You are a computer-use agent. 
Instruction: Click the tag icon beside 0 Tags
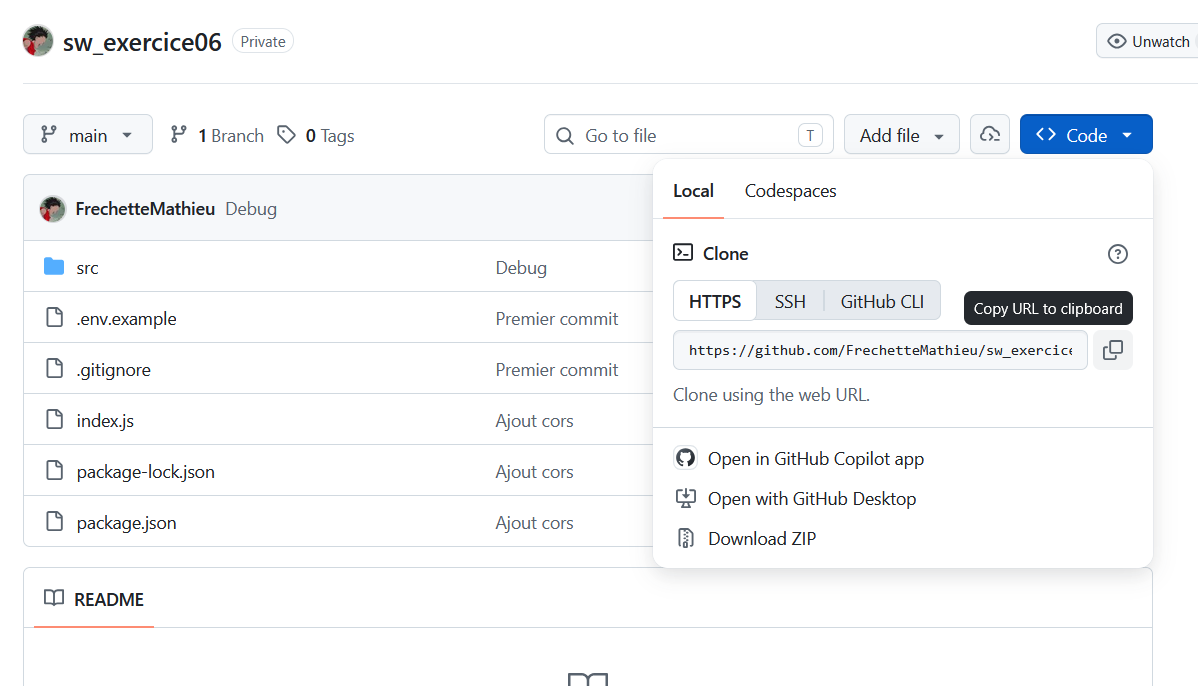(287, 135)
